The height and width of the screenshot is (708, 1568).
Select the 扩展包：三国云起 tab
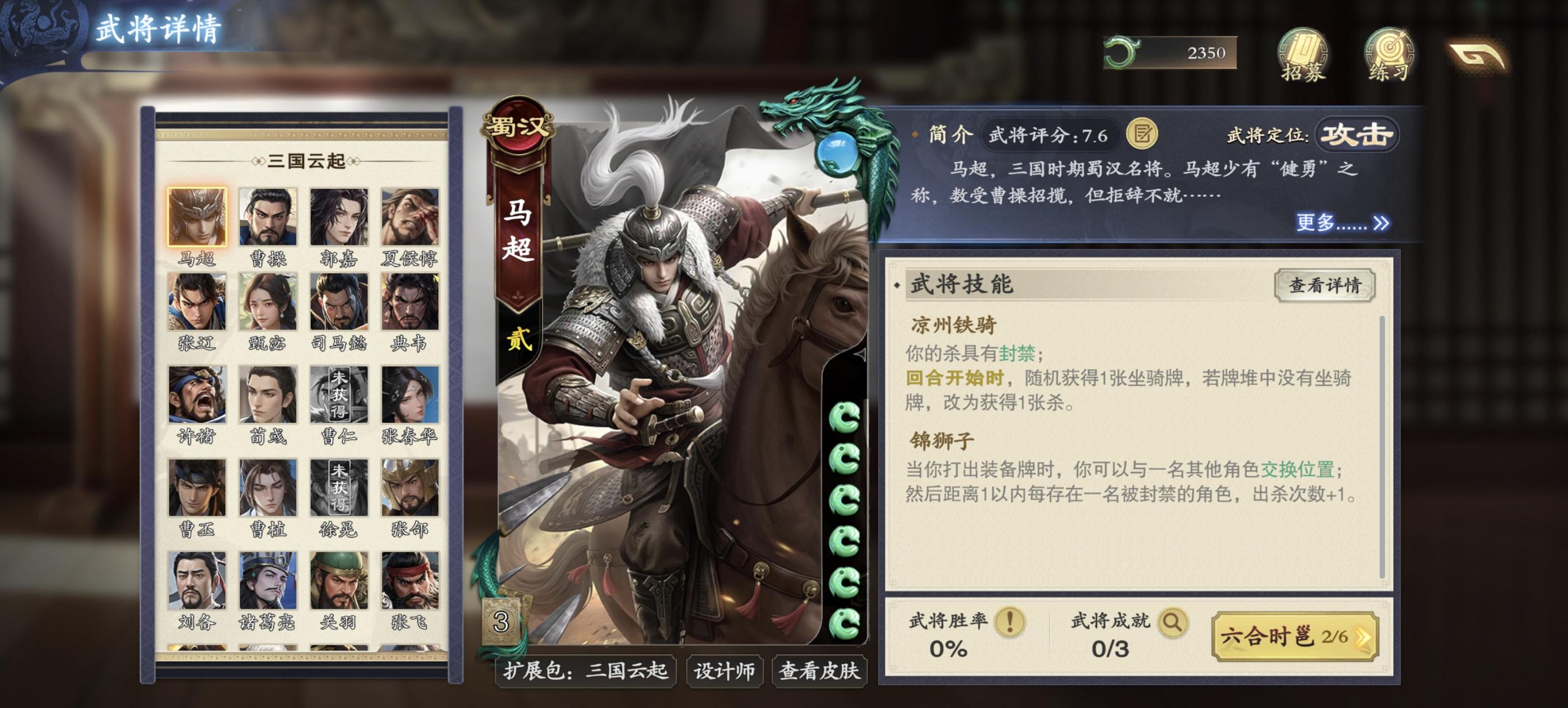click(586, 671)
